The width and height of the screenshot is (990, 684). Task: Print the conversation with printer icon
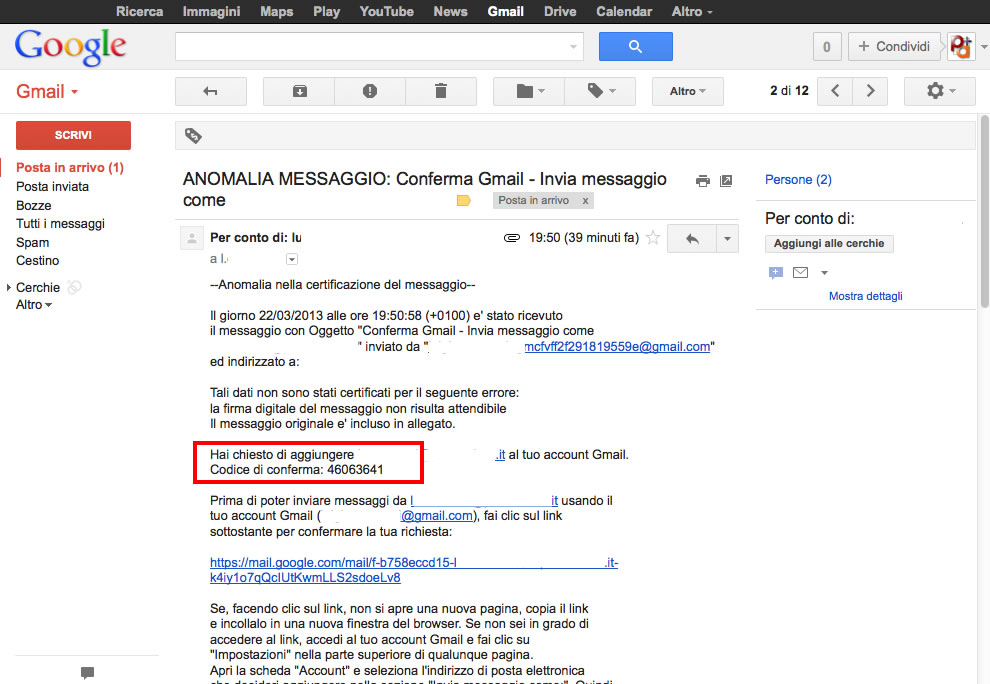[x=703, y=181]
